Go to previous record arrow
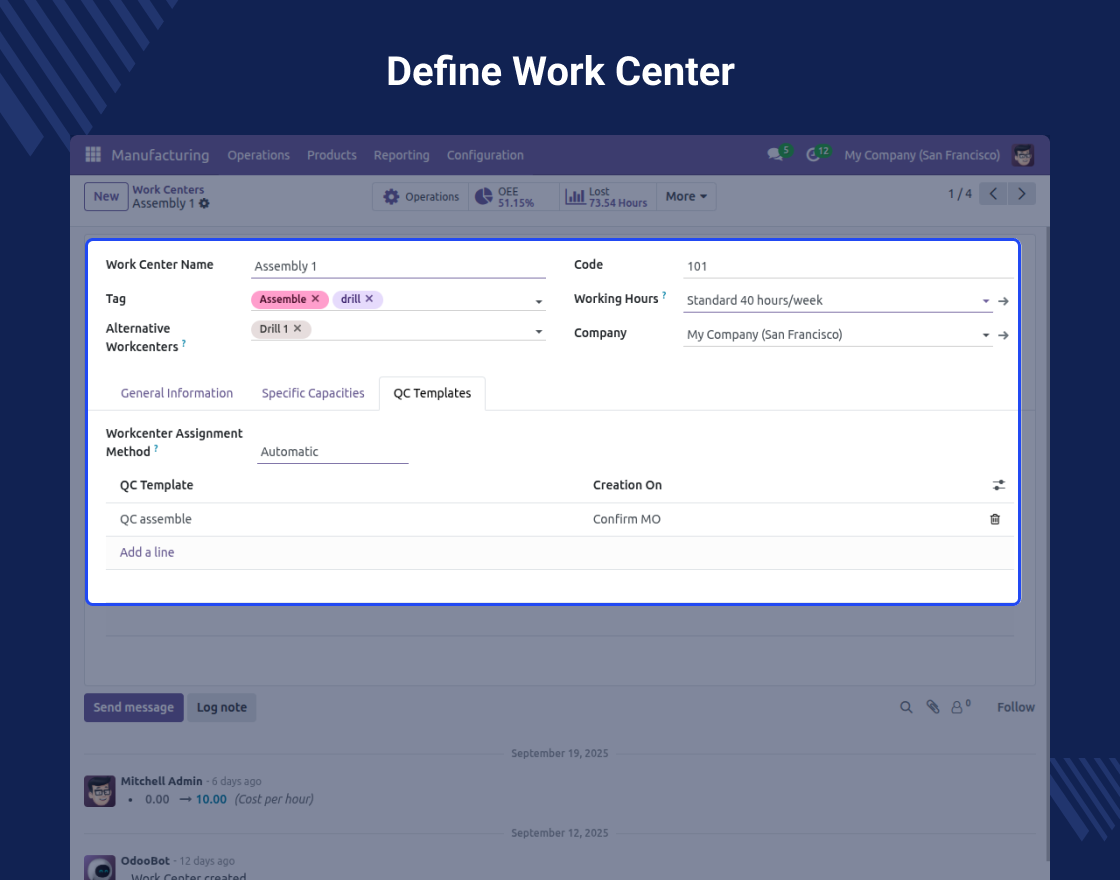This screenshot has height=880, width=1120. point(993,194)
